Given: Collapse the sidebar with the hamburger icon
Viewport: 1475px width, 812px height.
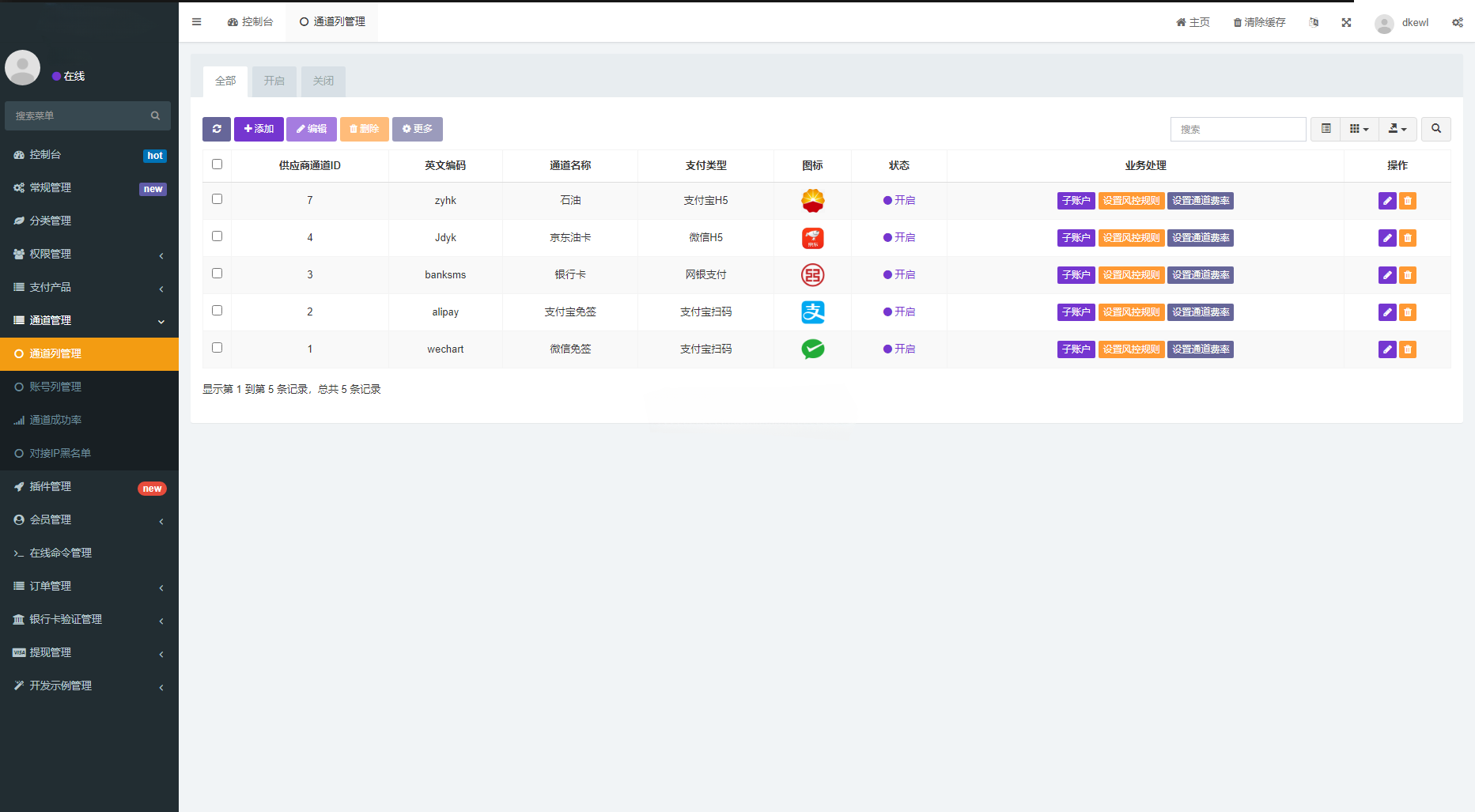Looking at the screenshot, I should [196, 21].
